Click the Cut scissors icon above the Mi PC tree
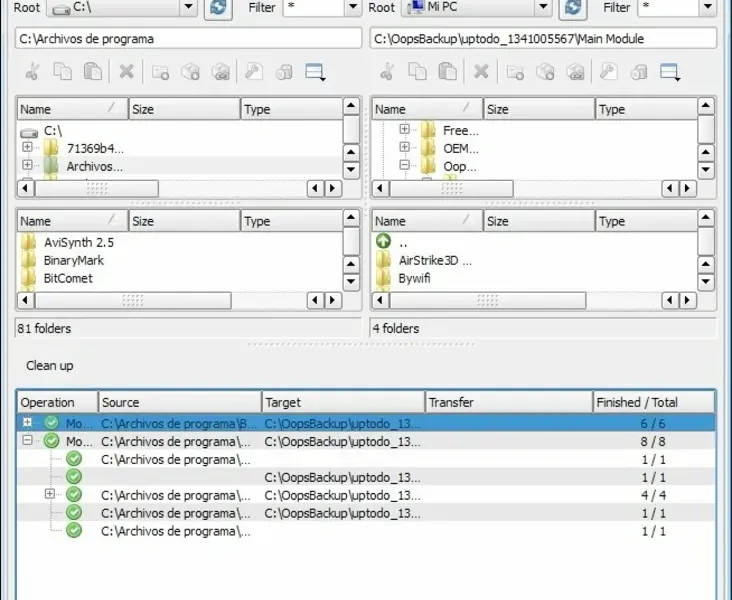732x600 pixels. (x=387, y=72)
